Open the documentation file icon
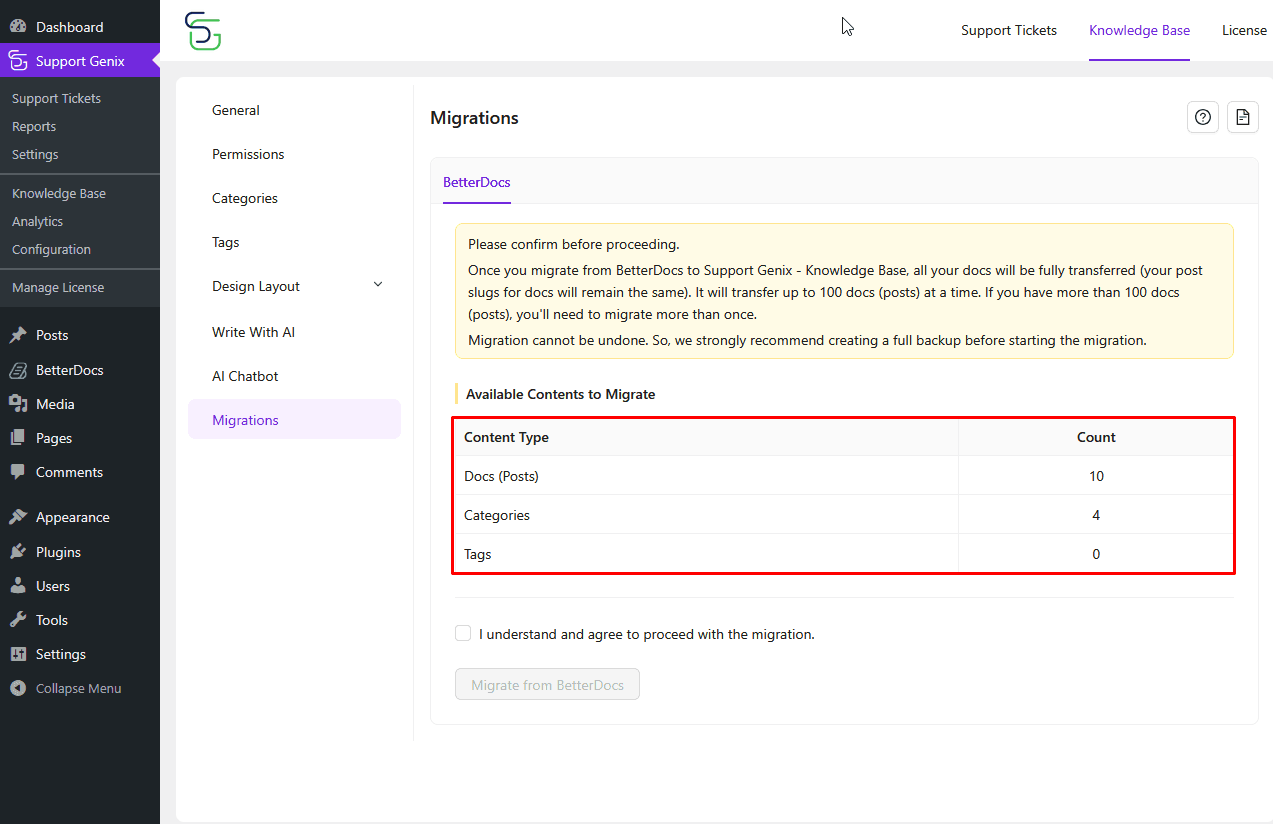The width and height of the screenshot is (1273, 824). click(x=1242, y=117)
